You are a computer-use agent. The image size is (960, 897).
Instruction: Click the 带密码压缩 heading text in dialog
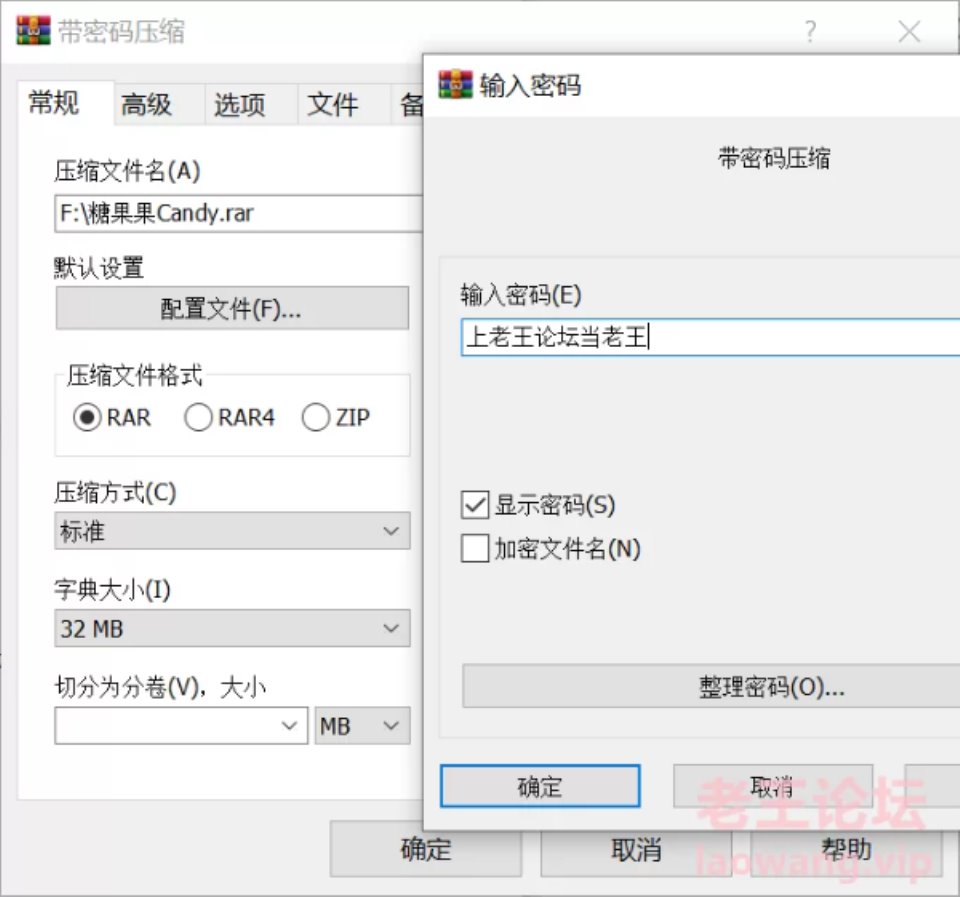click(x=774, y=158)
